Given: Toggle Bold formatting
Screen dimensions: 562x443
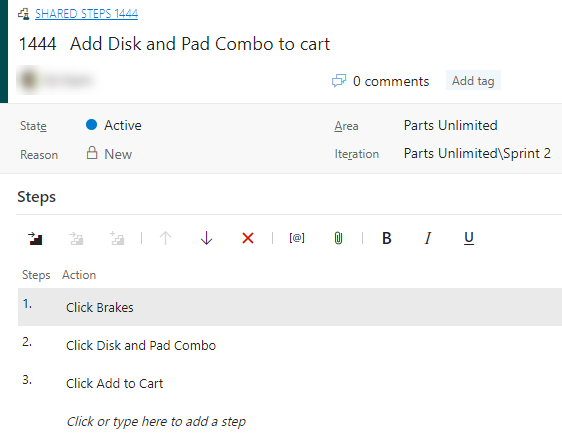Looking at the screenshot, I should point(387,238).
